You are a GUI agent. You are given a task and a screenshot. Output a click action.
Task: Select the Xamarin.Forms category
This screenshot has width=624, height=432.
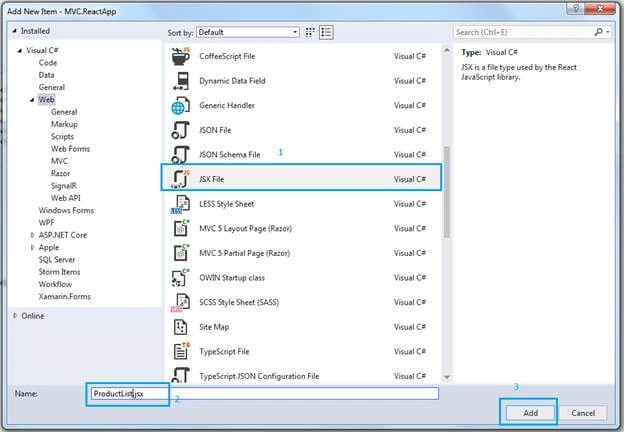click(x=64, y=297)
